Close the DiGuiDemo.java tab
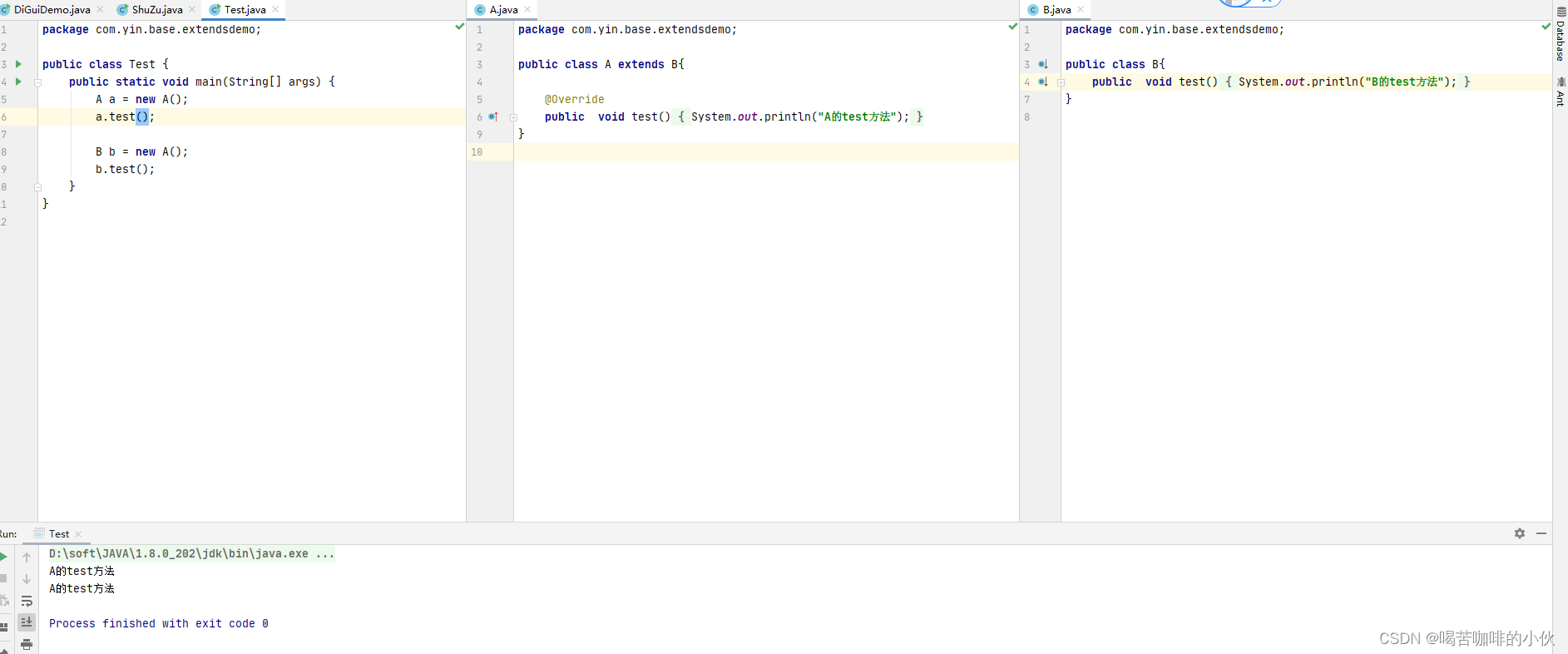The width and height of the screenshot is (1568, 654). click(101, 9)
